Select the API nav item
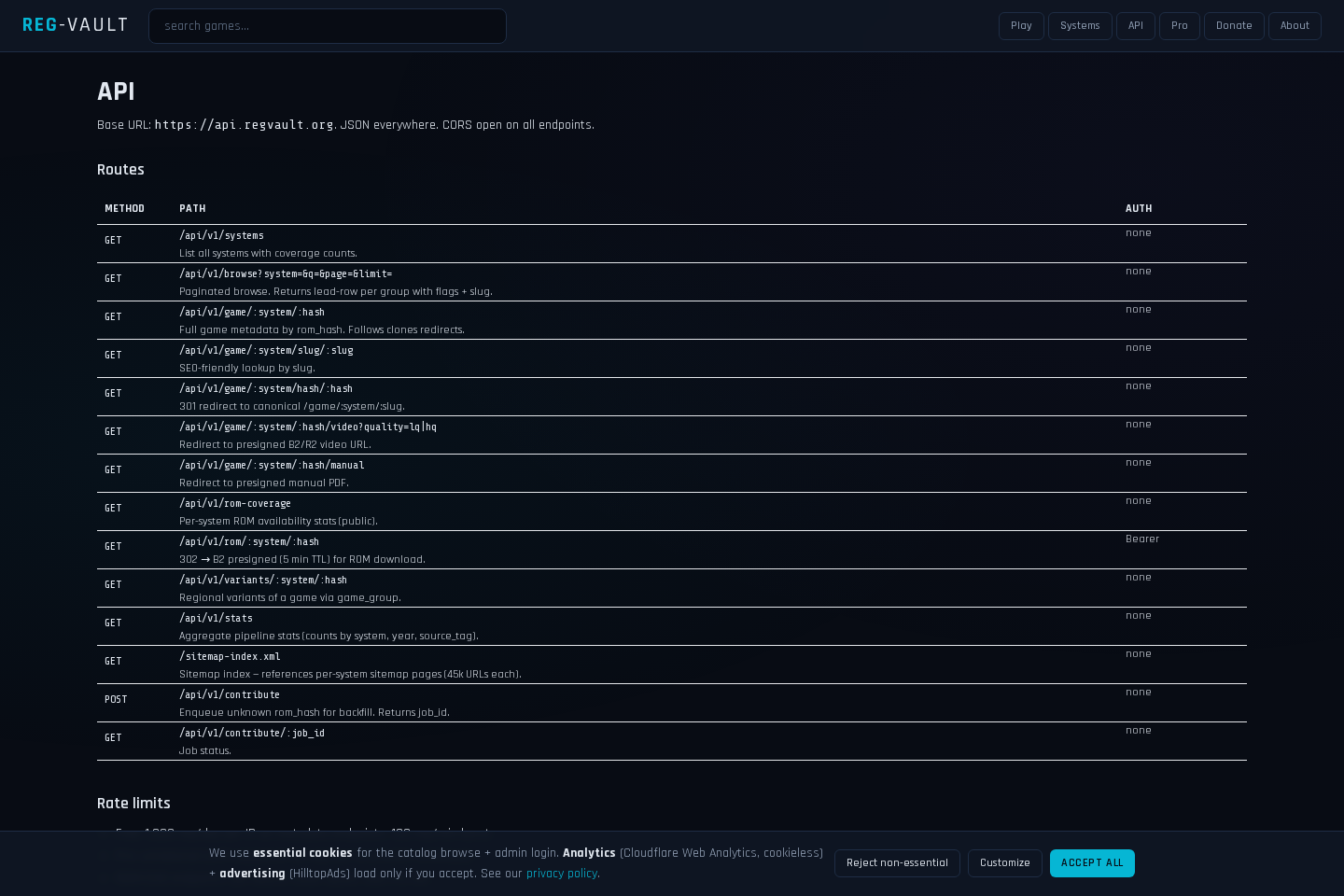Image resolution: width=1344 pixels, height=896 pixels. [x=1136, y=26]
